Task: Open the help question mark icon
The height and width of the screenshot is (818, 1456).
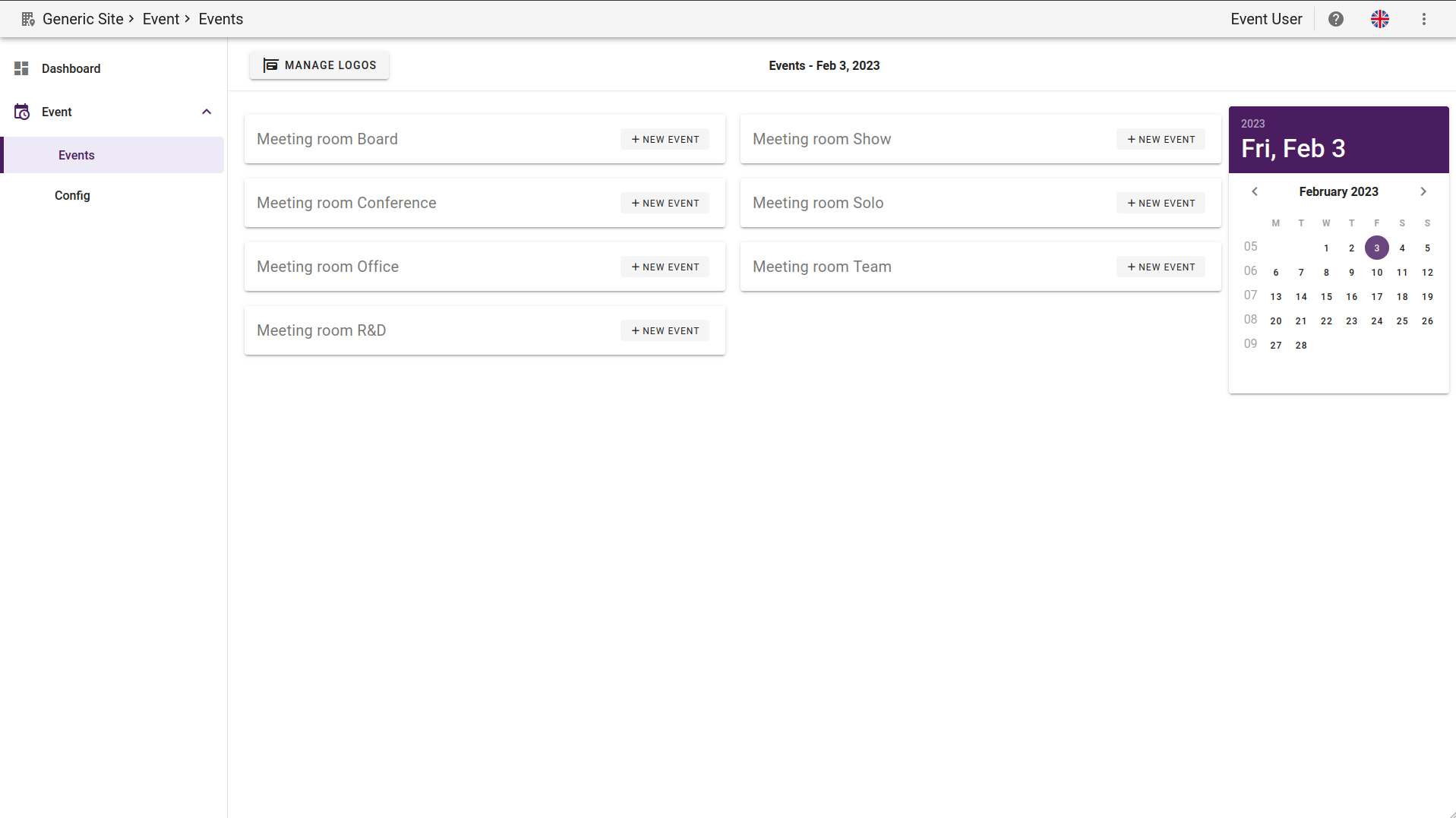Action: 1336,19
